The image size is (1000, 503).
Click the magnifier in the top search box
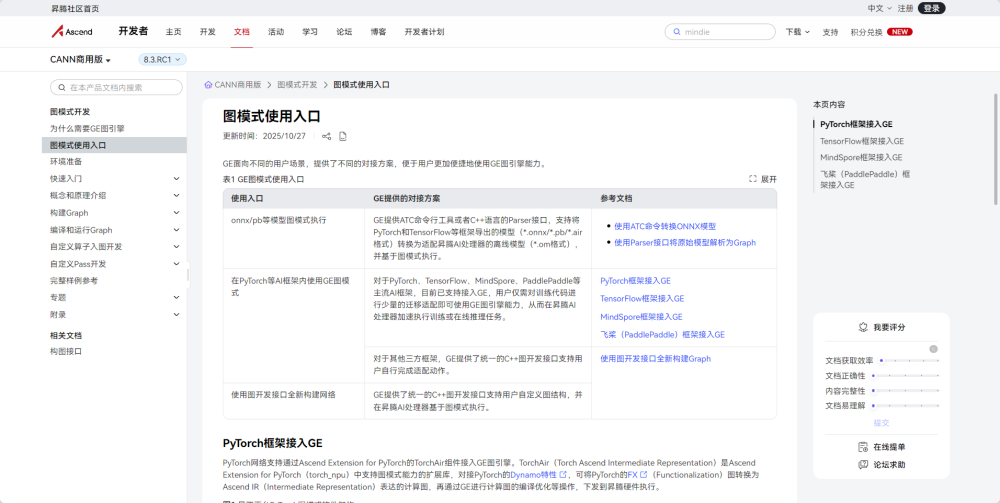pos(676,32)
